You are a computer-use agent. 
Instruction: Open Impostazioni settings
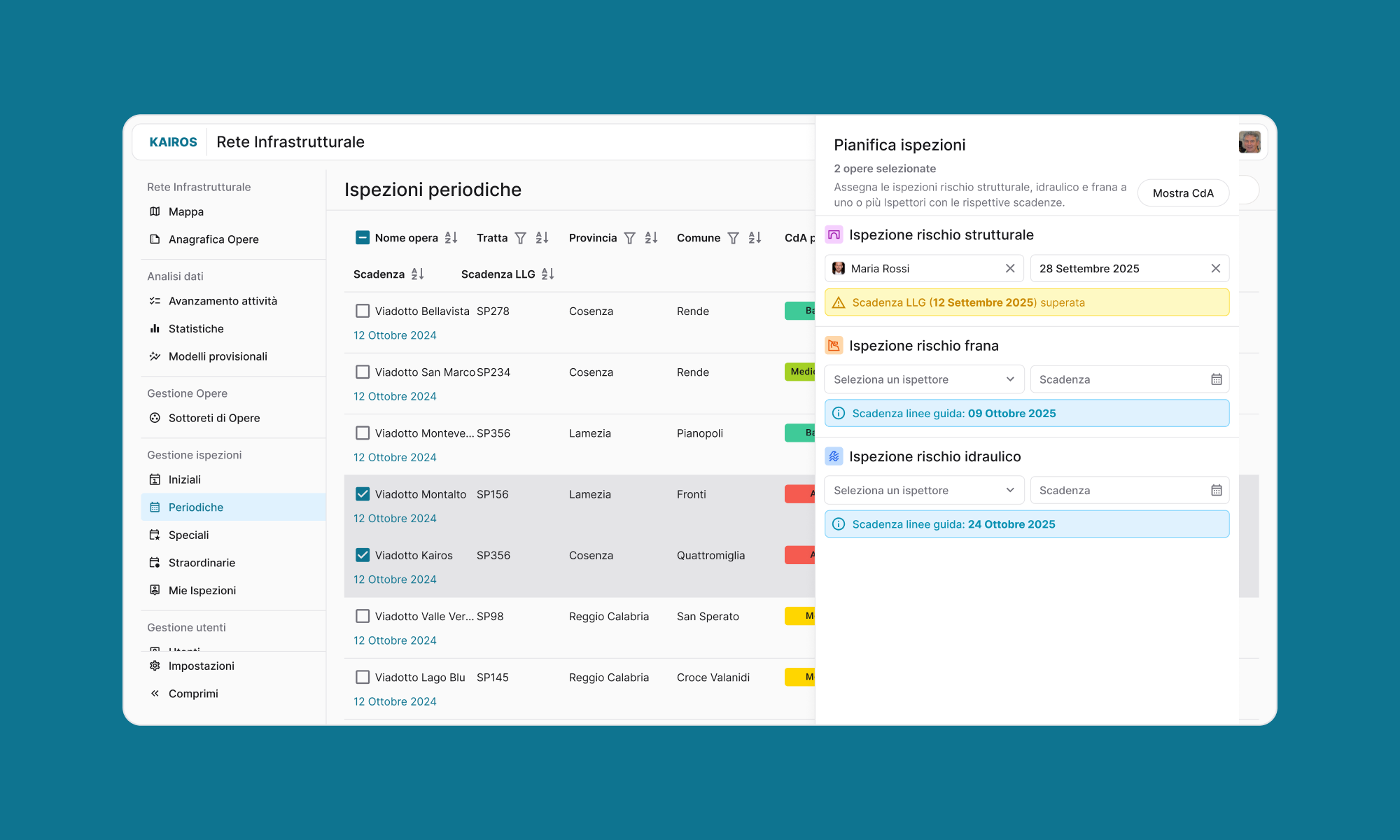pos(201,666)
